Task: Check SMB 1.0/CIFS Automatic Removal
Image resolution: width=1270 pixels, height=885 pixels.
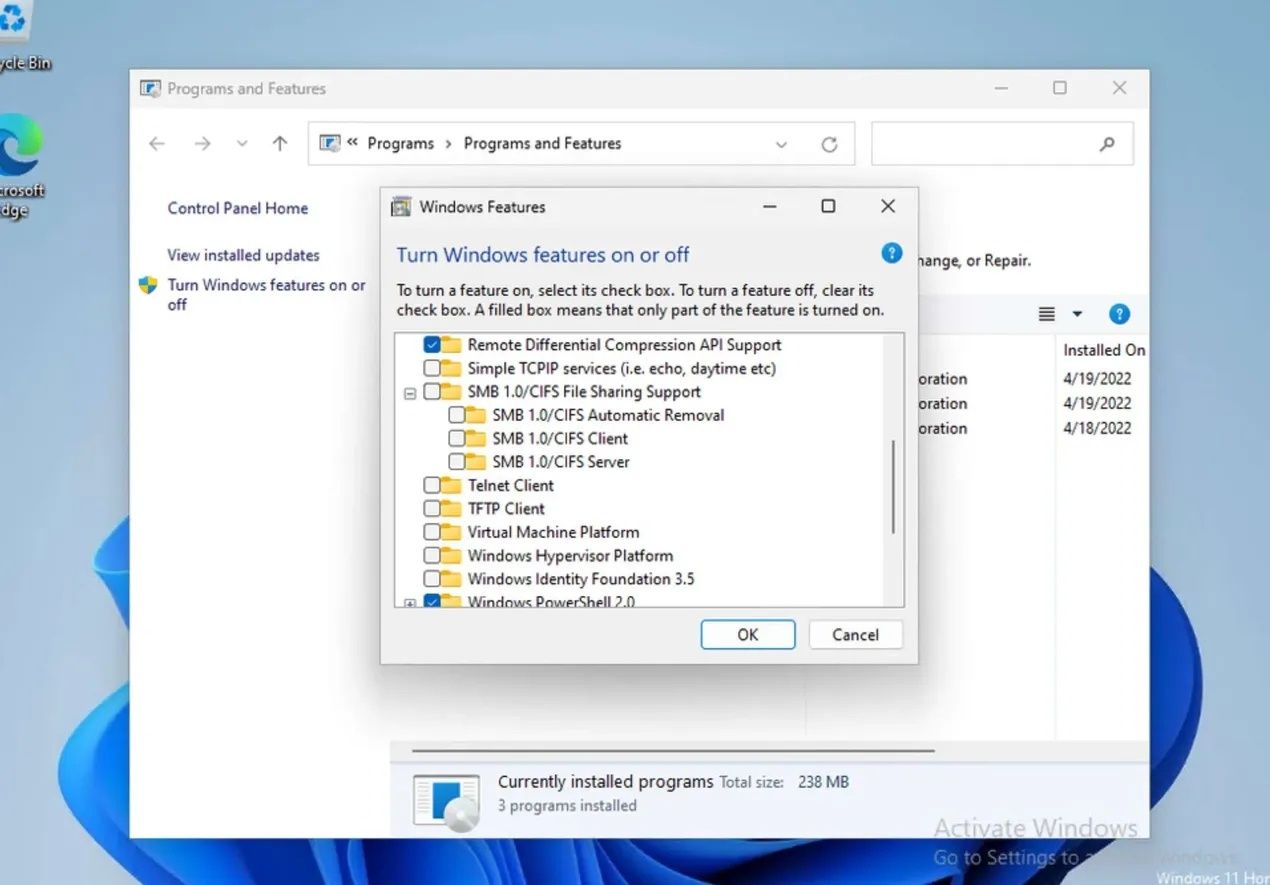Action: [x=456, y=415]
